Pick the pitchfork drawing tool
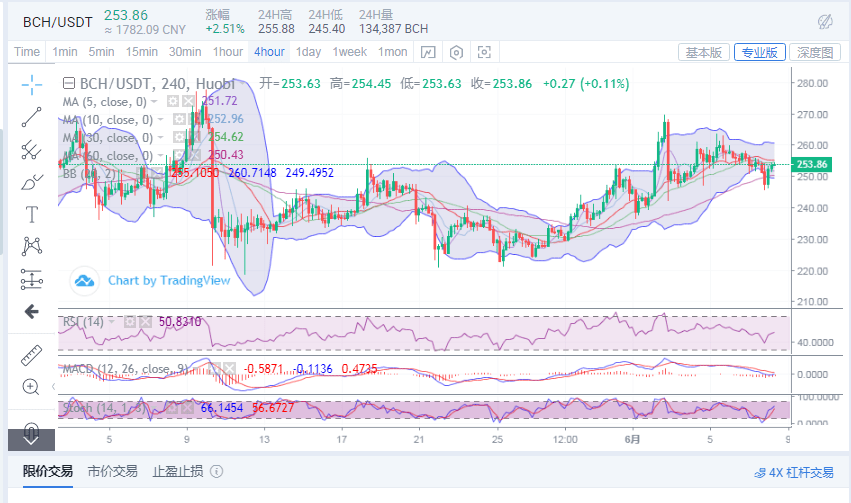This screenshot has height=503, width=851. pos(31,149)
